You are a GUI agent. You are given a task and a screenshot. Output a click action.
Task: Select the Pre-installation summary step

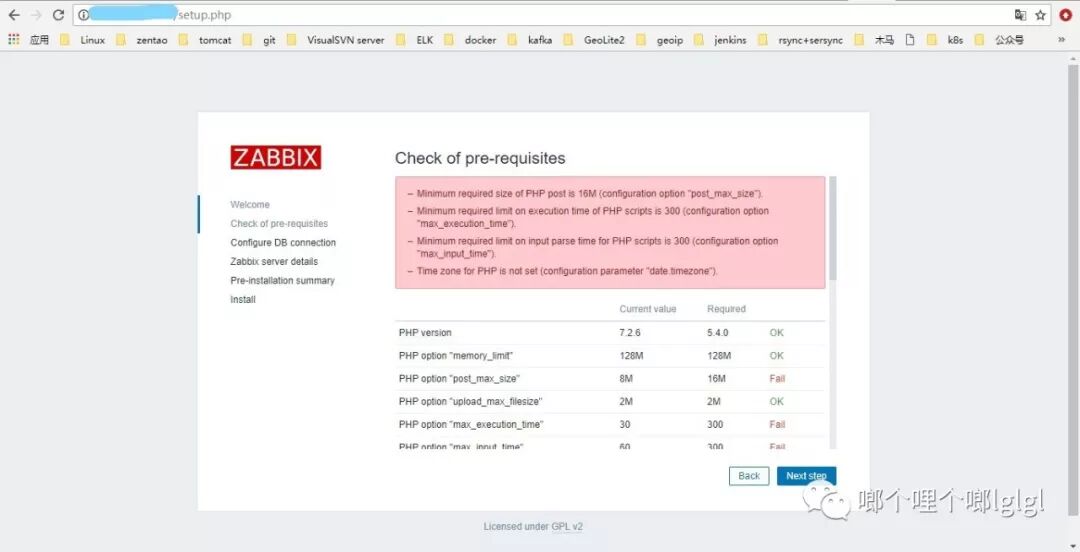pos(282,280)
